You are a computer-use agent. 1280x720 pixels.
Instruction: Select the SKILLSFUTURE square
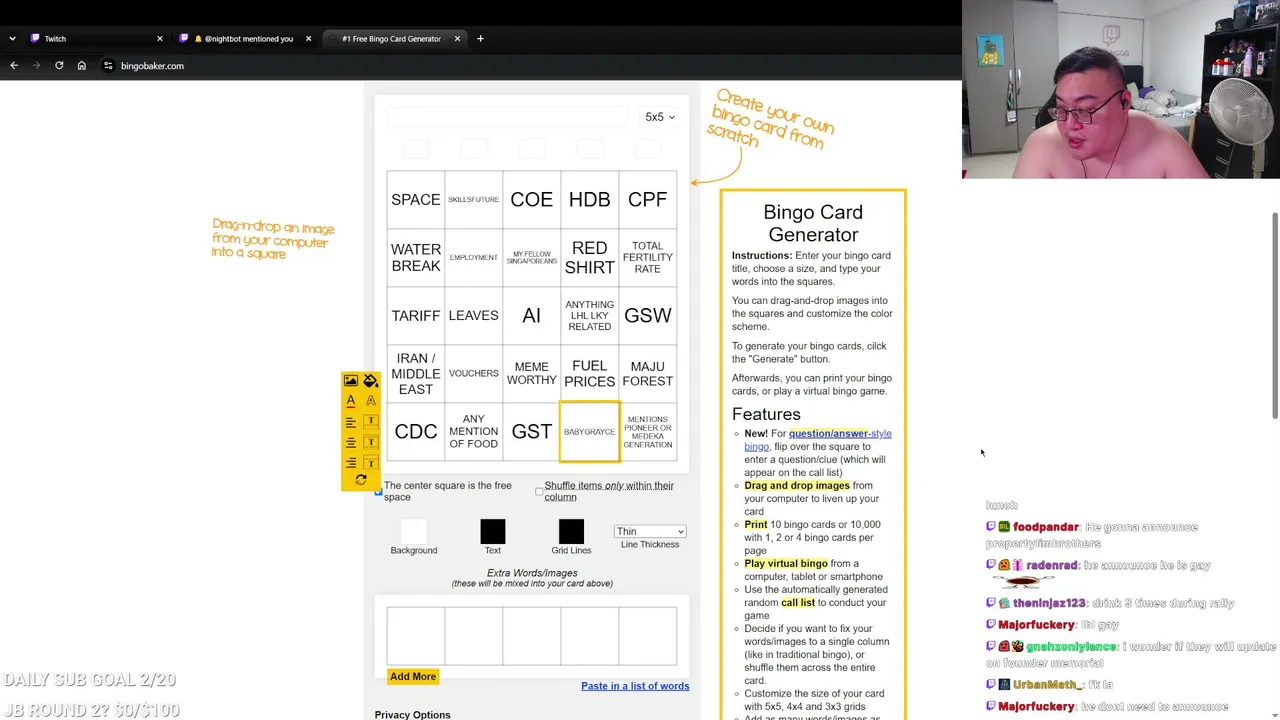474,200
